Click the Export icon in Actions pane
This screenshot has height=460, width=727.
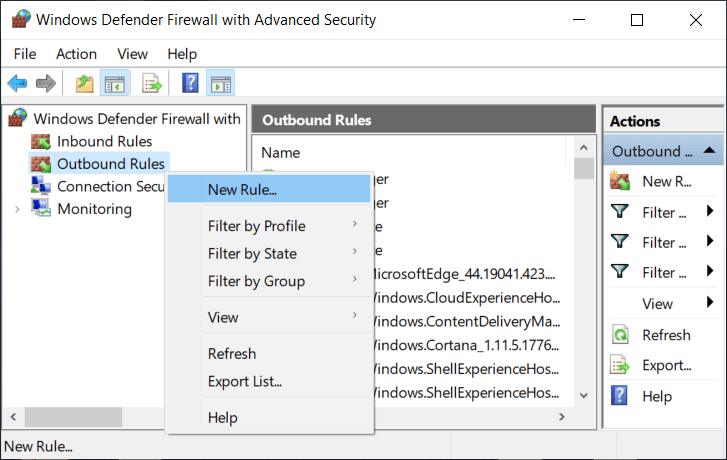[x=620, y=365]
